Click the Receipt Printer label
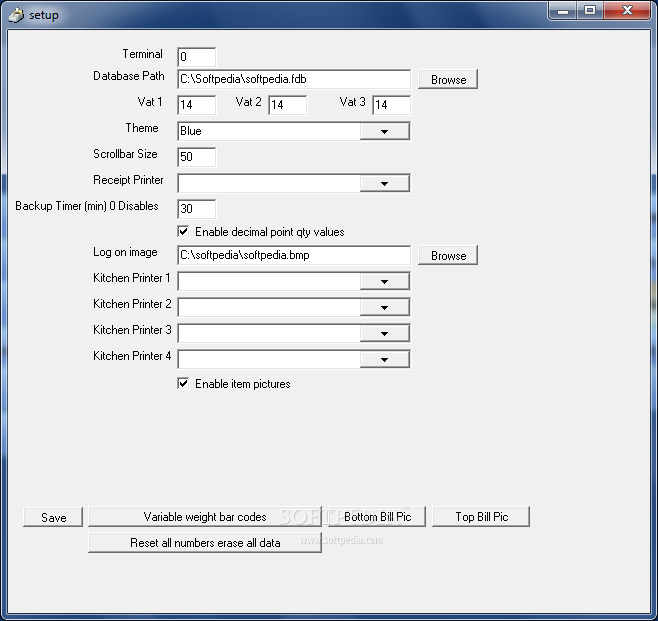658x621 pixels. coord(128,180)
